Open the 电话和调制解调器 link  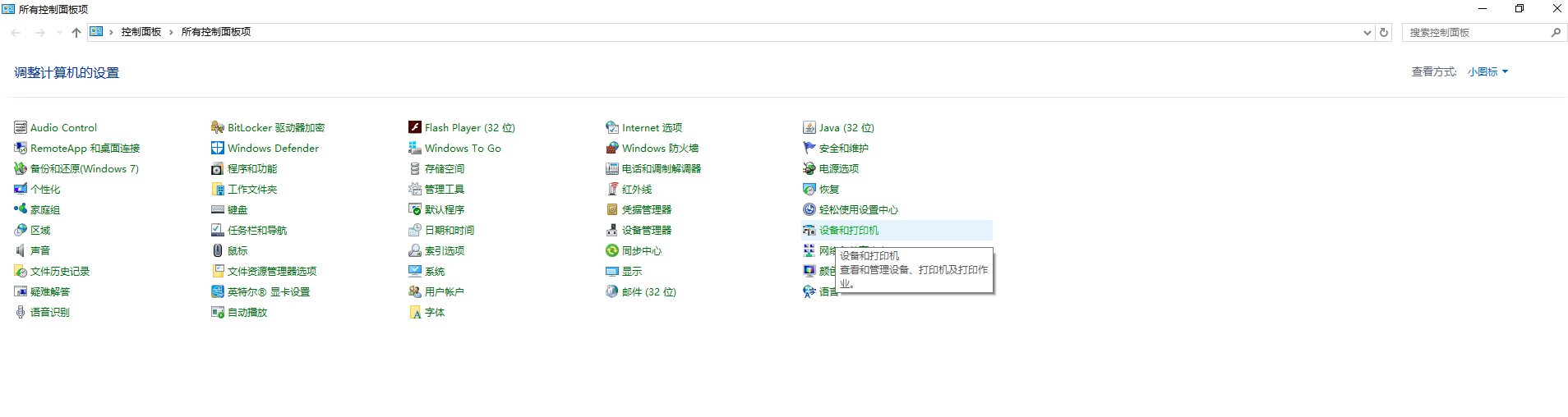(x=662, y=168)
